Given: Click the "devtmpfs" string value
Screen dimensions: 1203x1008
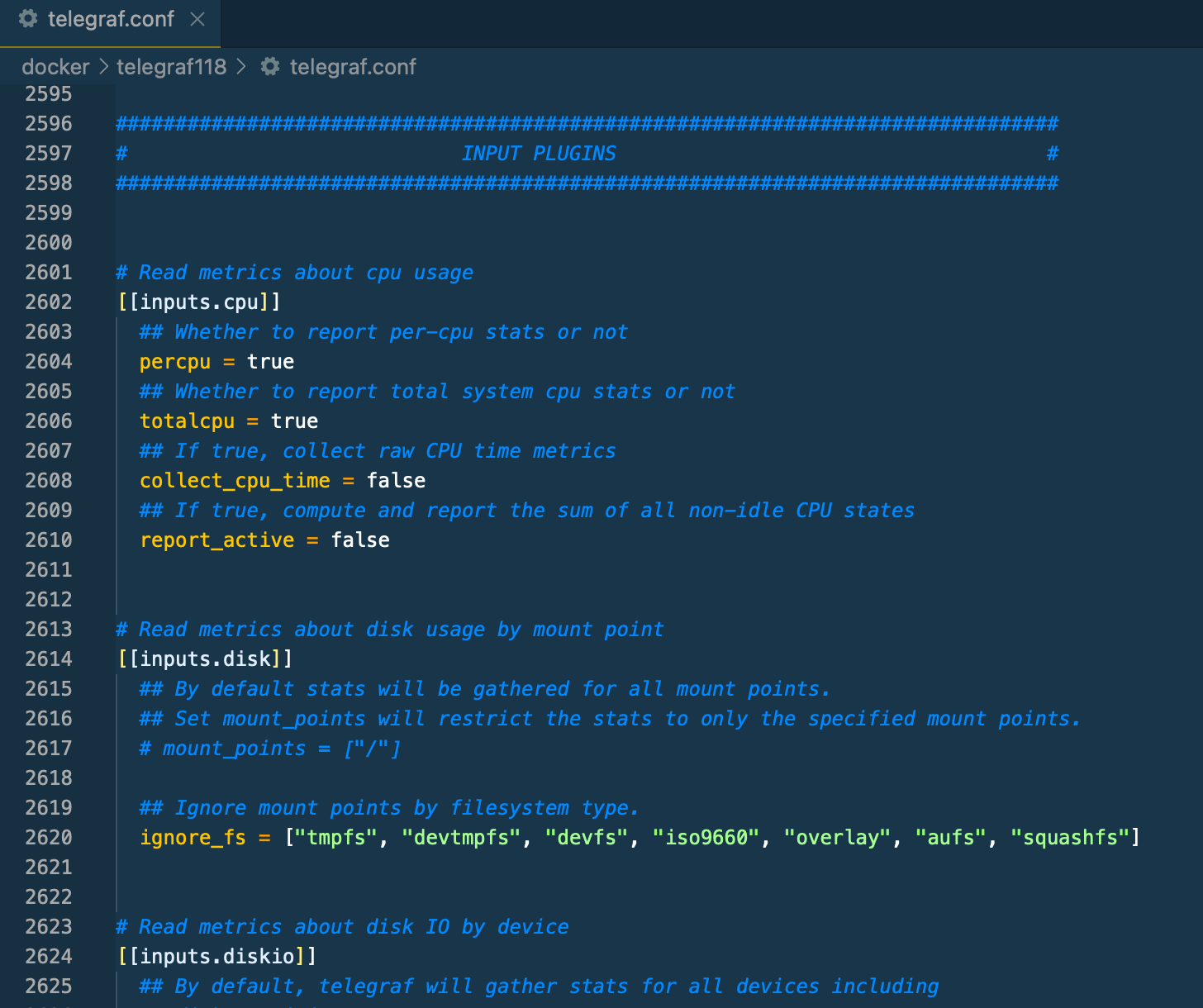Looking at the screenshot, I should pyautogui.click(x=462, y=838).
